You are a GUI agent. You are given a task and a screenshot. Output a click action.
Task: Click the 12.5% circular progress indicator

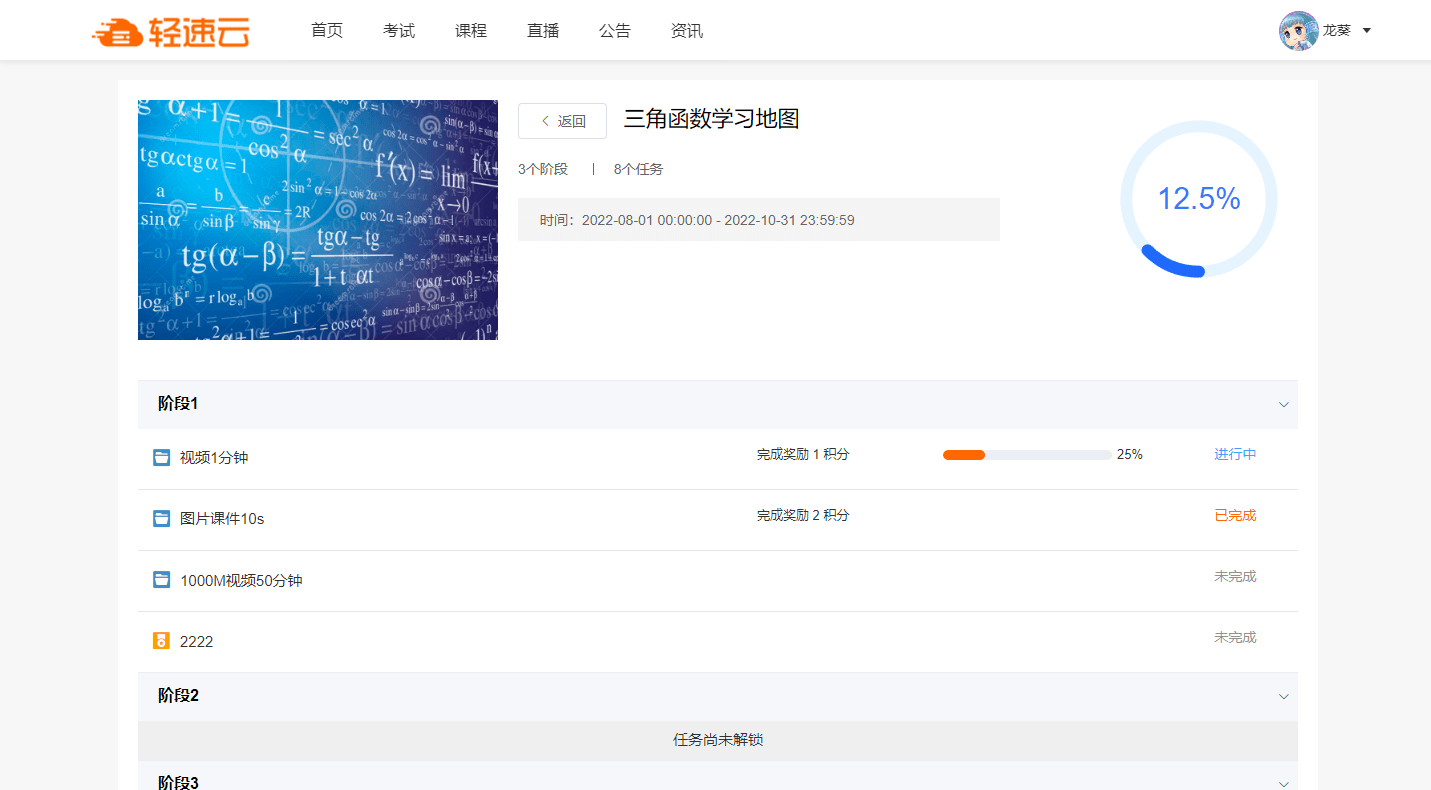[1199, 199]
